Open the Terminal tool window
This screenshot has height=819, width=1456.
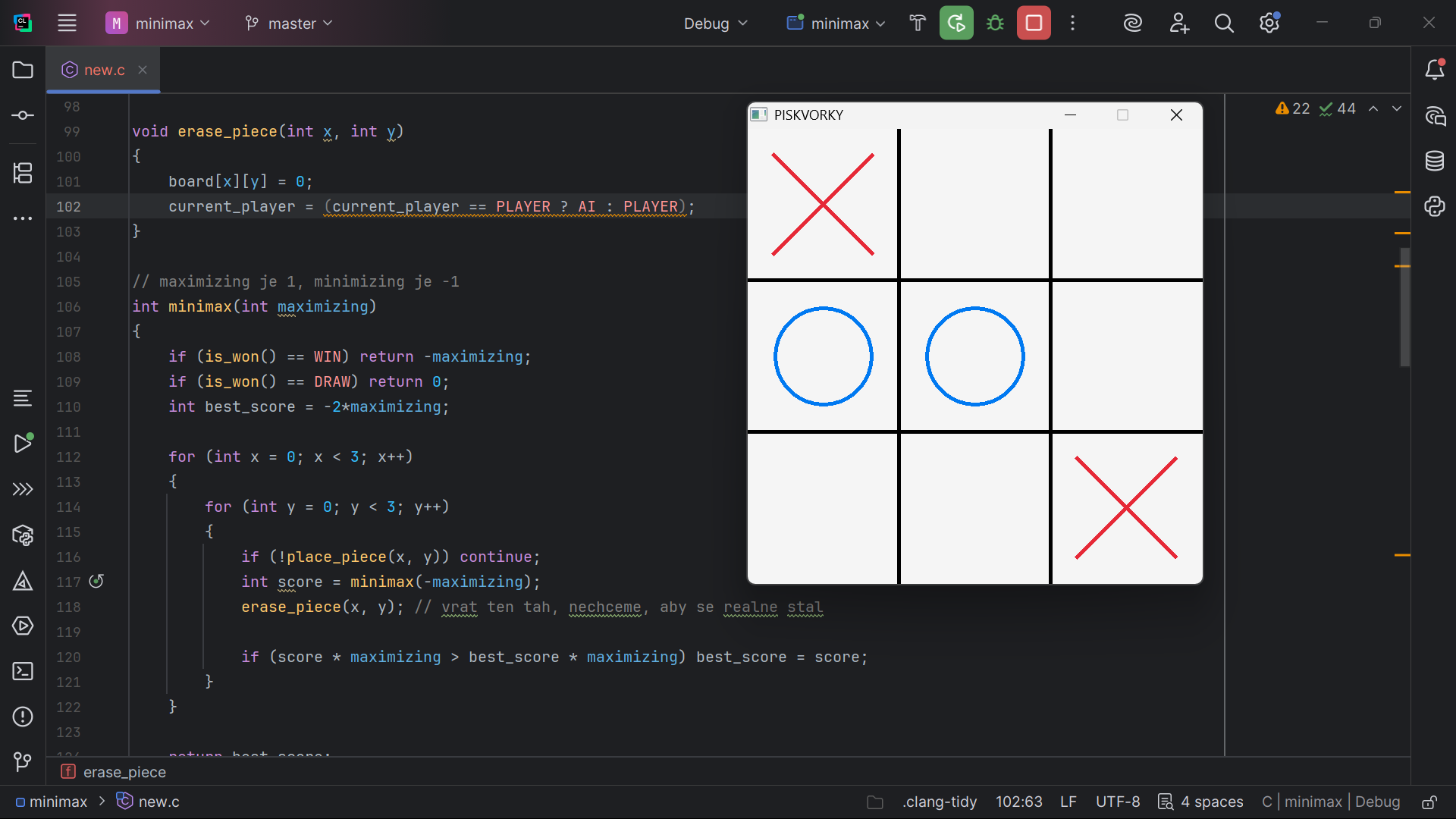(23, 671)
